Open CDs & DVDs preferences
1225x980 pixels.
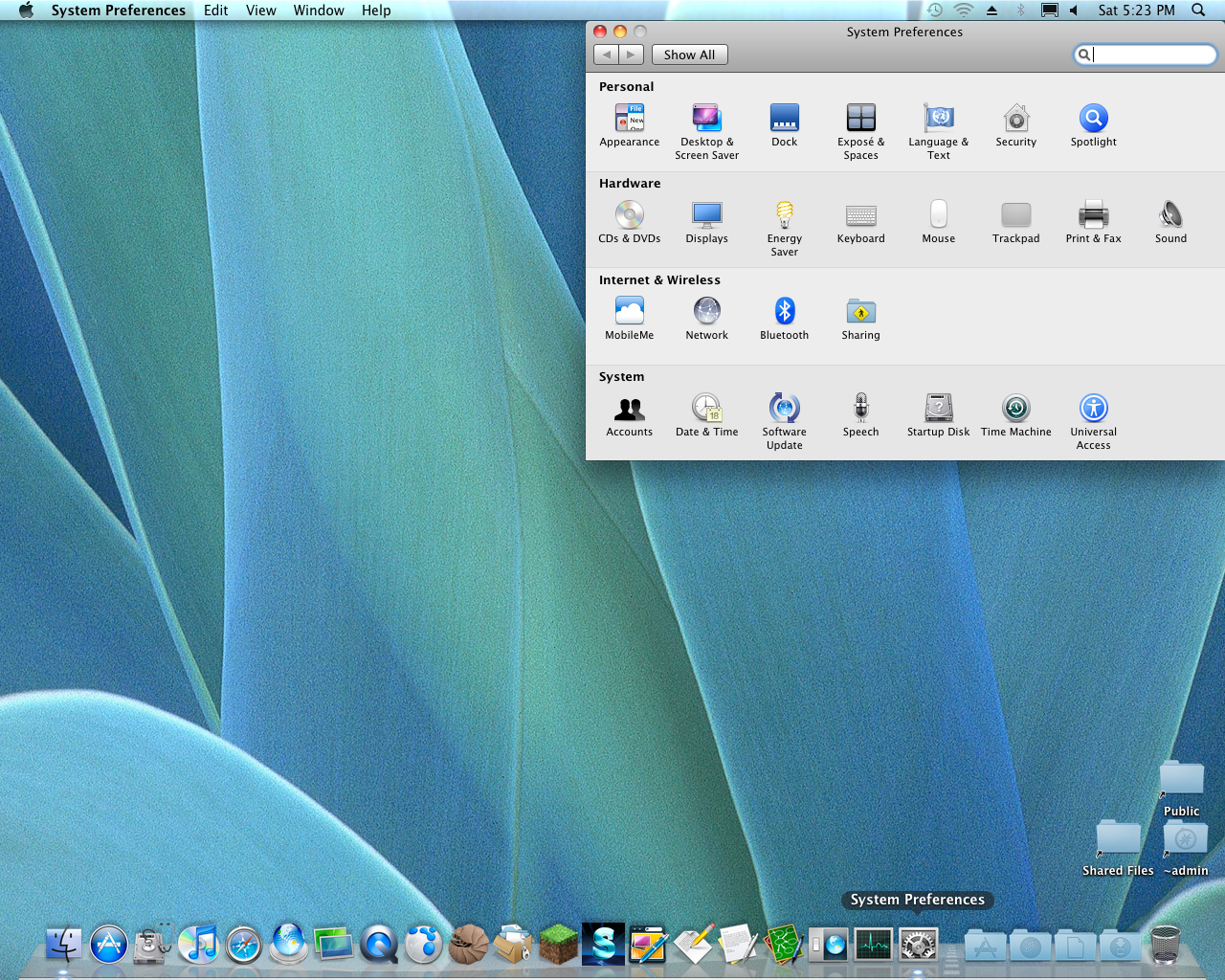pos(629,222)
